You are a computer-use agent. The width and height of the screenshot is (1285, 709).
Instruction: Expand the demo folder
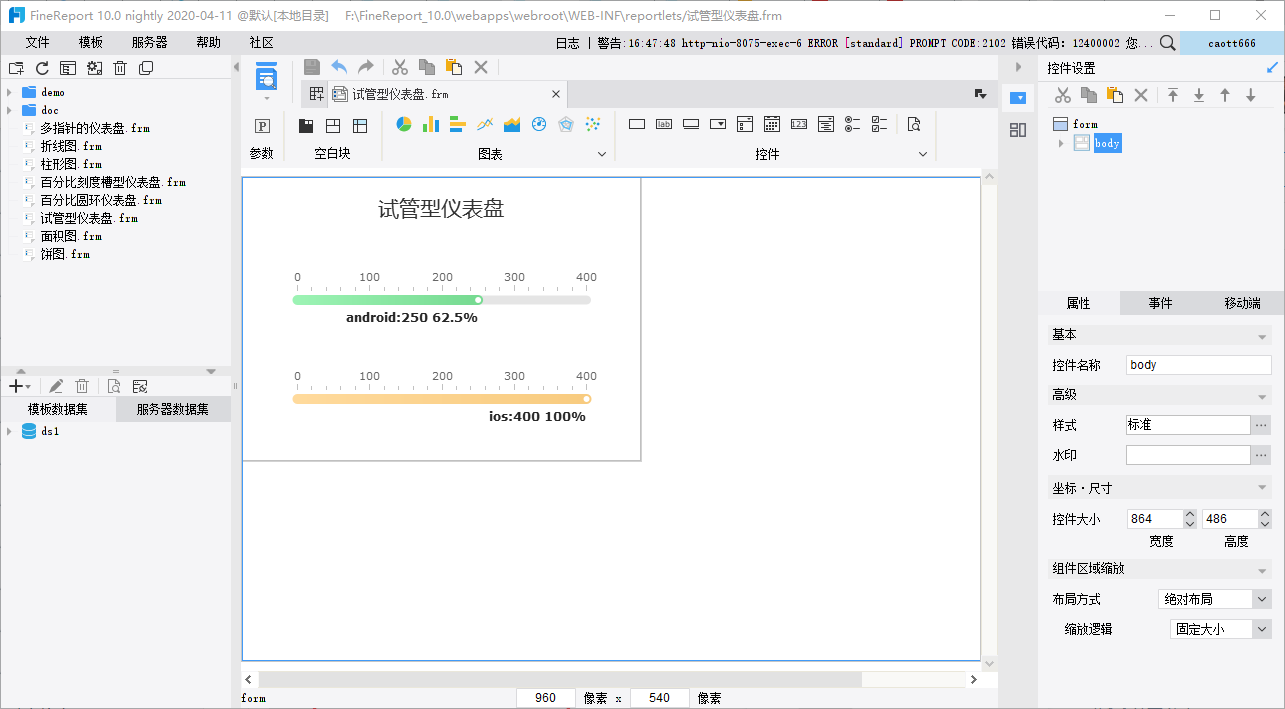[x=9, y=92]
